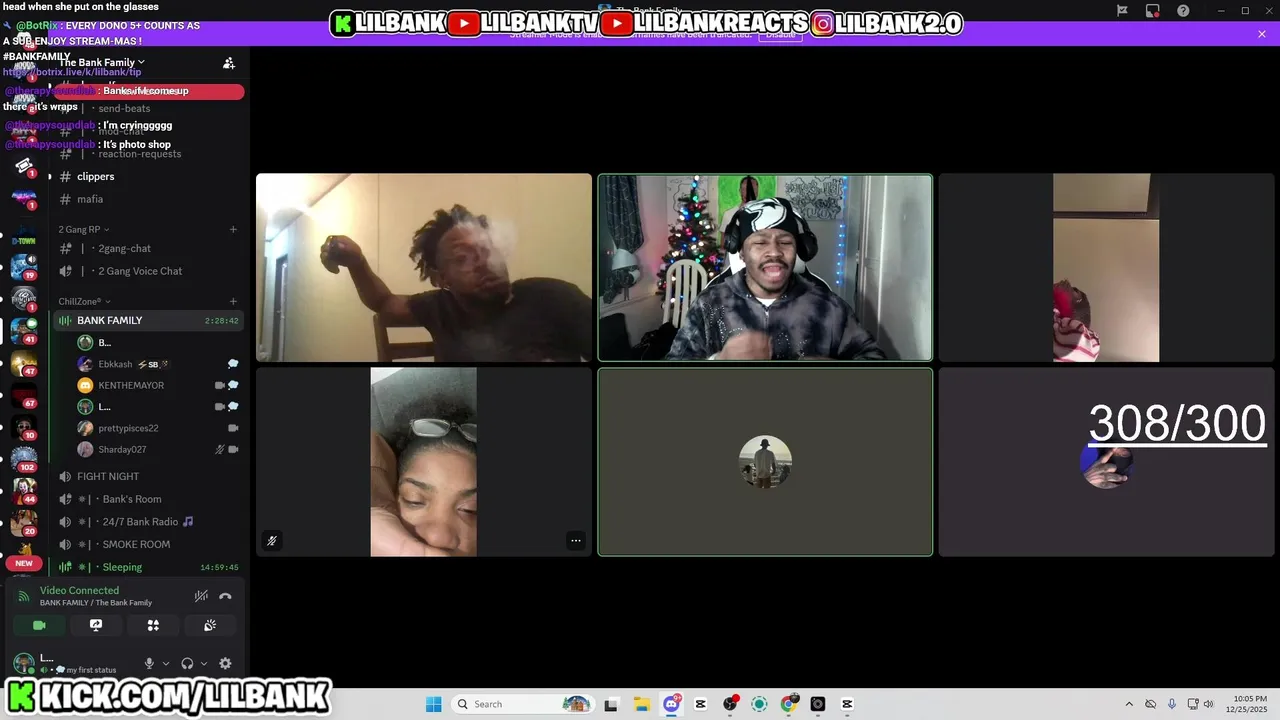The width and height of the screenshot is (1280, 720).
Task: Open the mafia text channel
Action: [147, 199]
